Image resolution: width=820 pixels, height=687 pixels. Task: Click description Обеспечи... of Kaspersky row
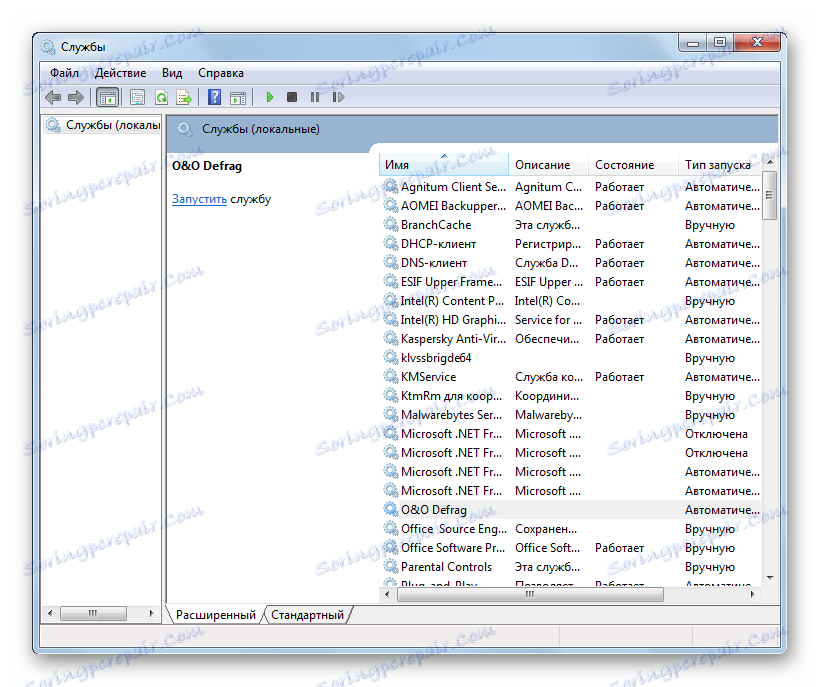[x=546, y=338]
